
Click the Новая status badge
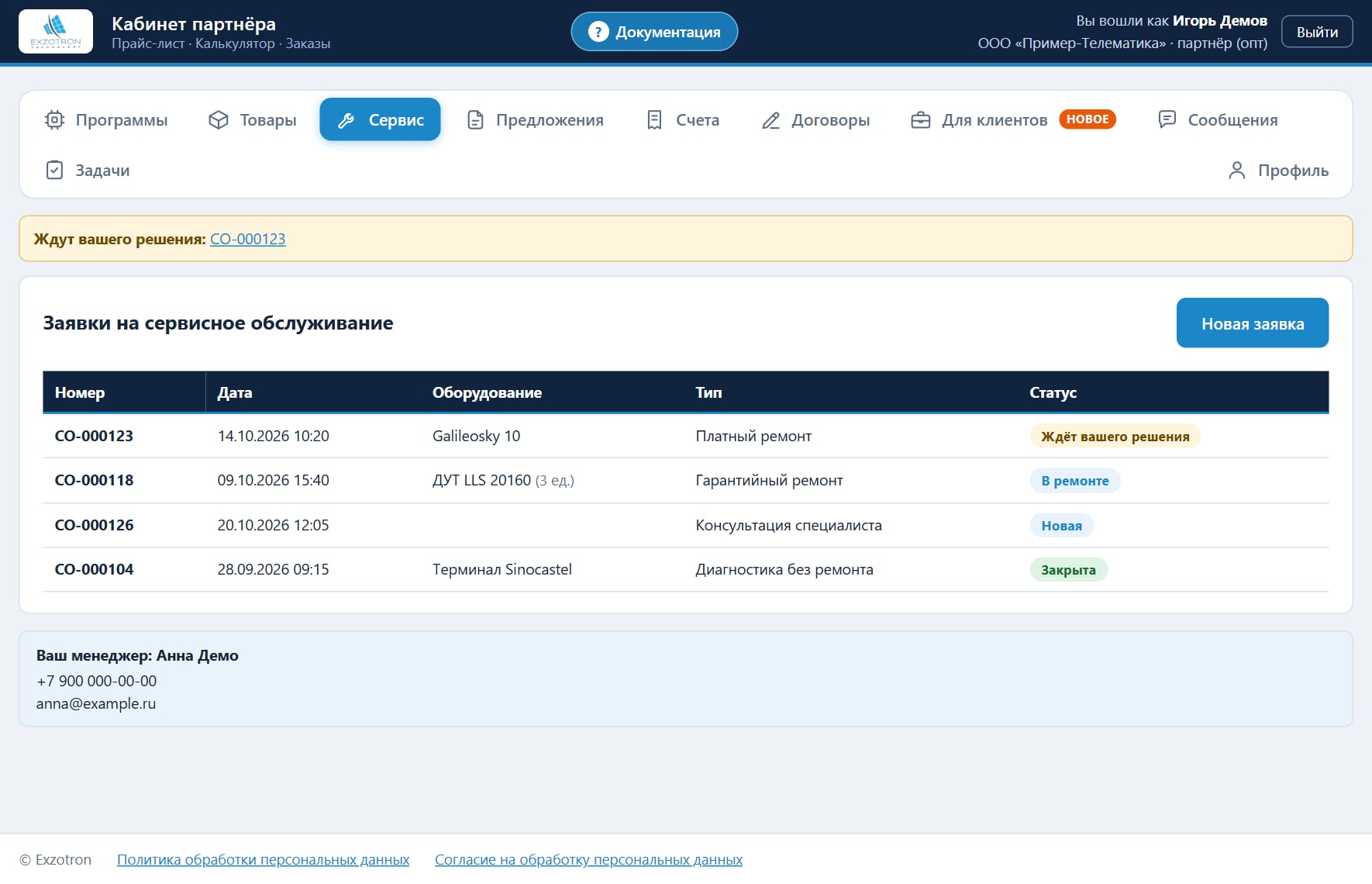click(1061, 526)
